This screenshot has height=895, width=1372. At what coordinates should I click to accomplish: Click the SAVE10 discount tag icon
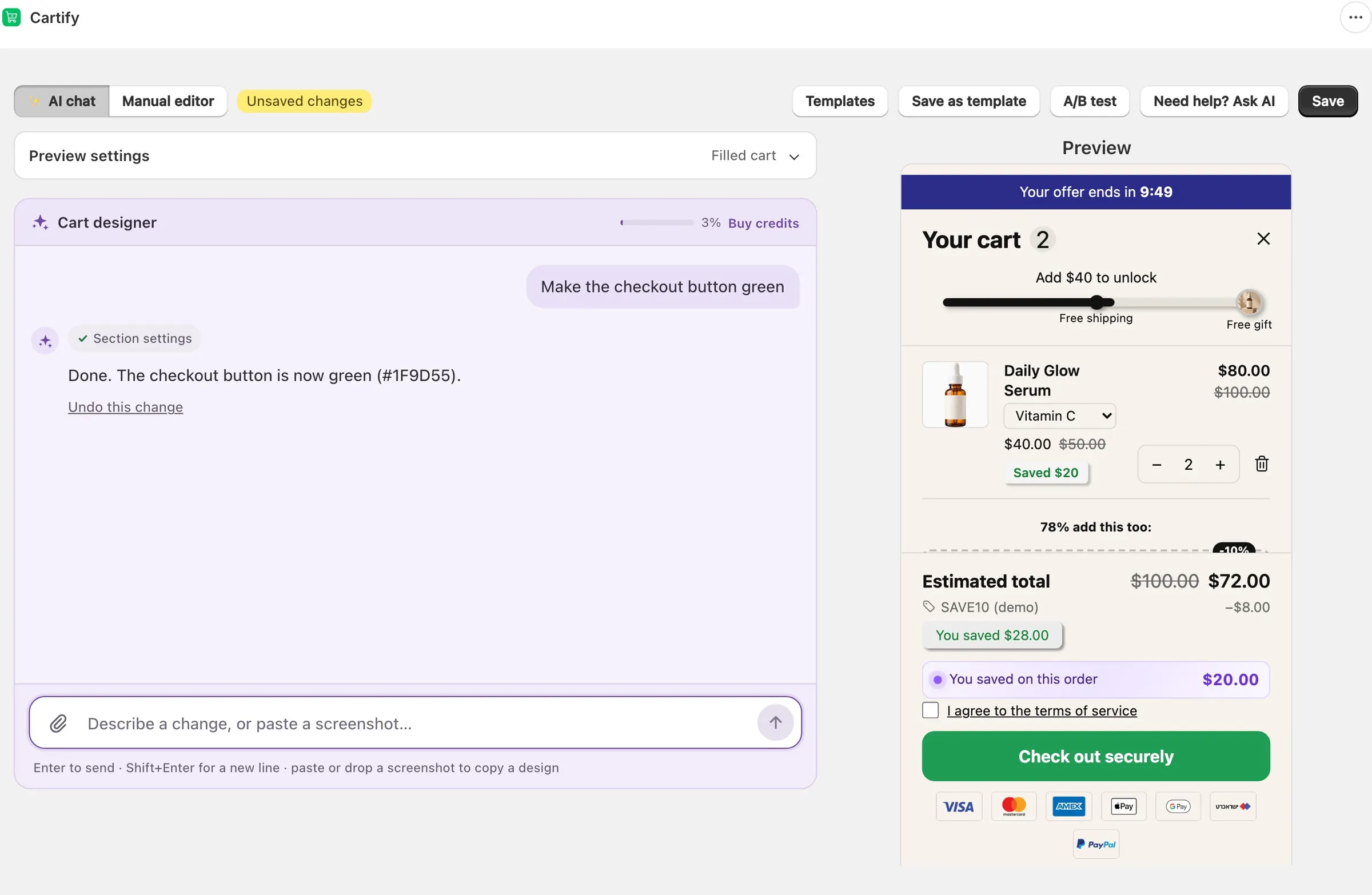[x=928, y=606]
